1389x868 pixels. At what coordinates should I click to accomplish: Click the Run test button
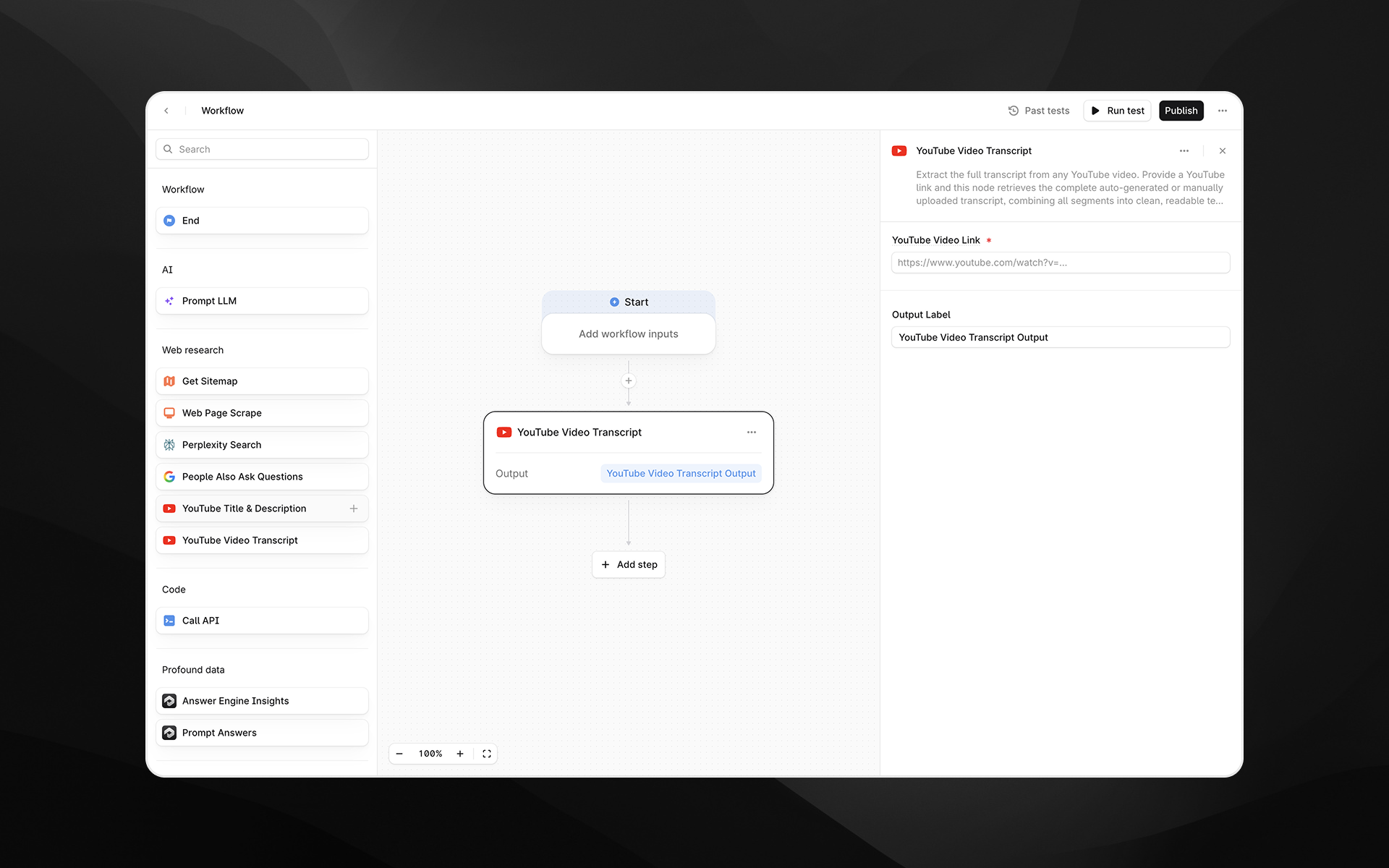click(x=1117, y=111)
